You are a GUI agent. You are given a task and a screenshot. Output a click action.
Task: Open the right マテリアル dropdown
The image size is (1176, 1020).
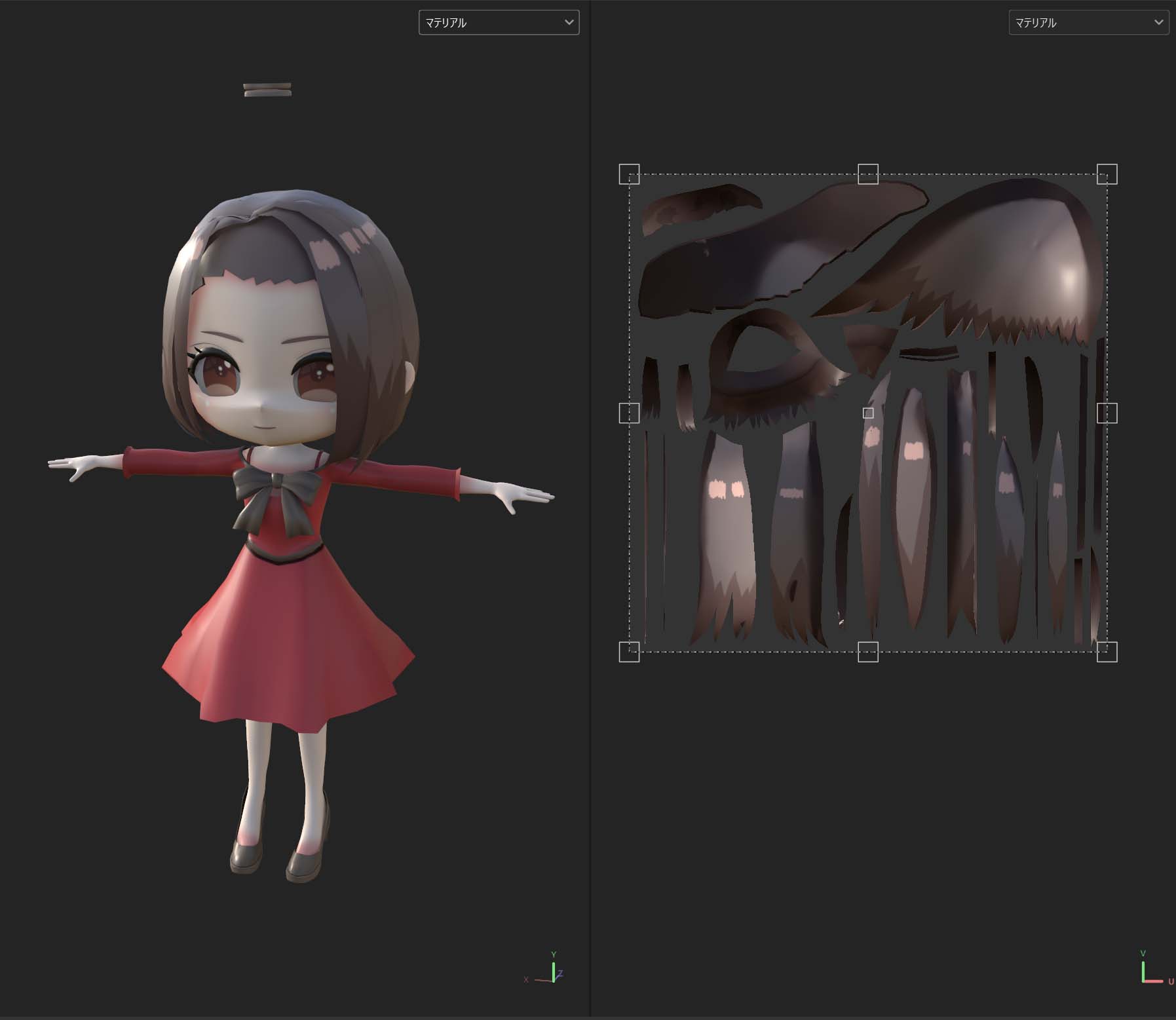click(1089, 22)
